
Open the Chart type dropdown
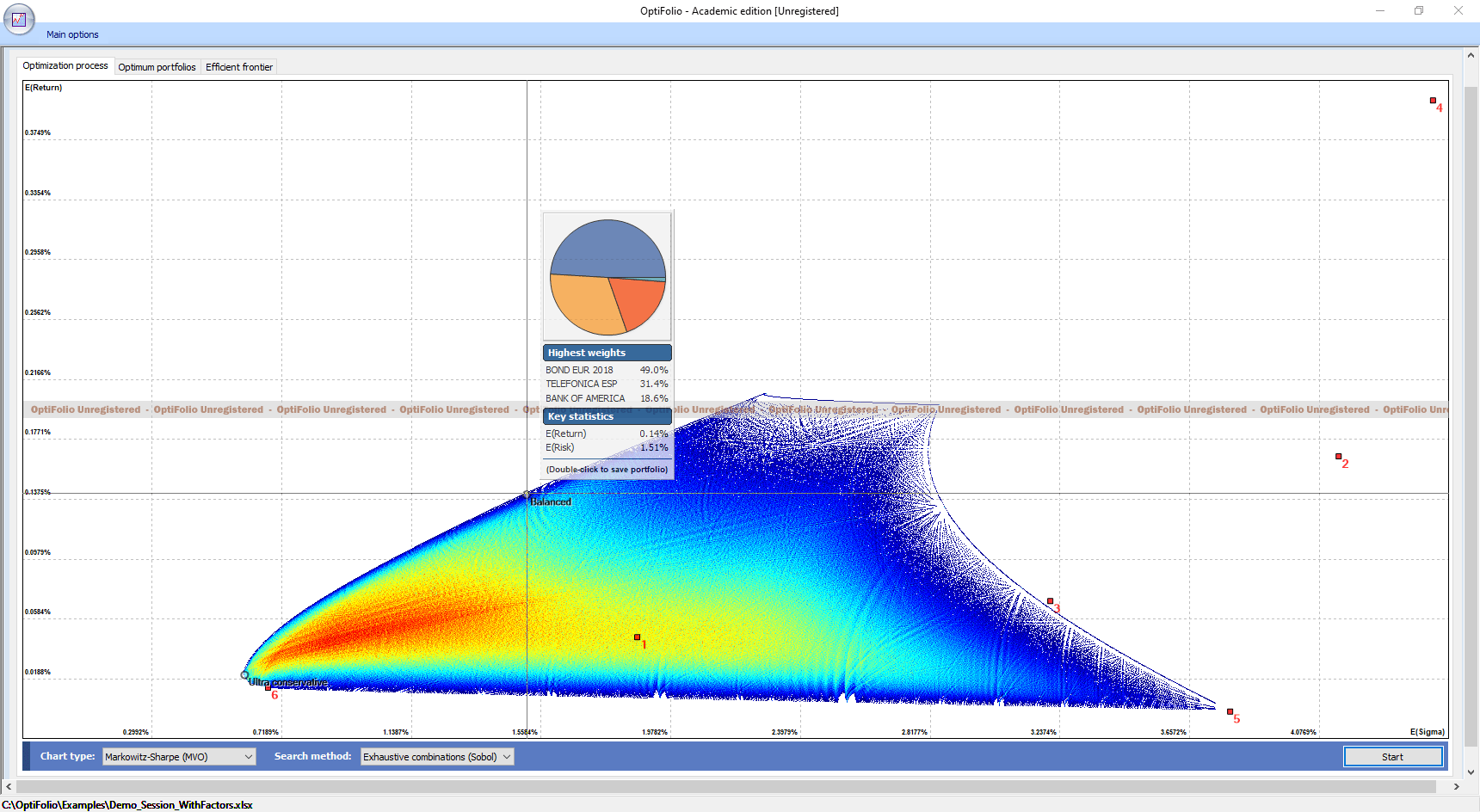point(179,757)
